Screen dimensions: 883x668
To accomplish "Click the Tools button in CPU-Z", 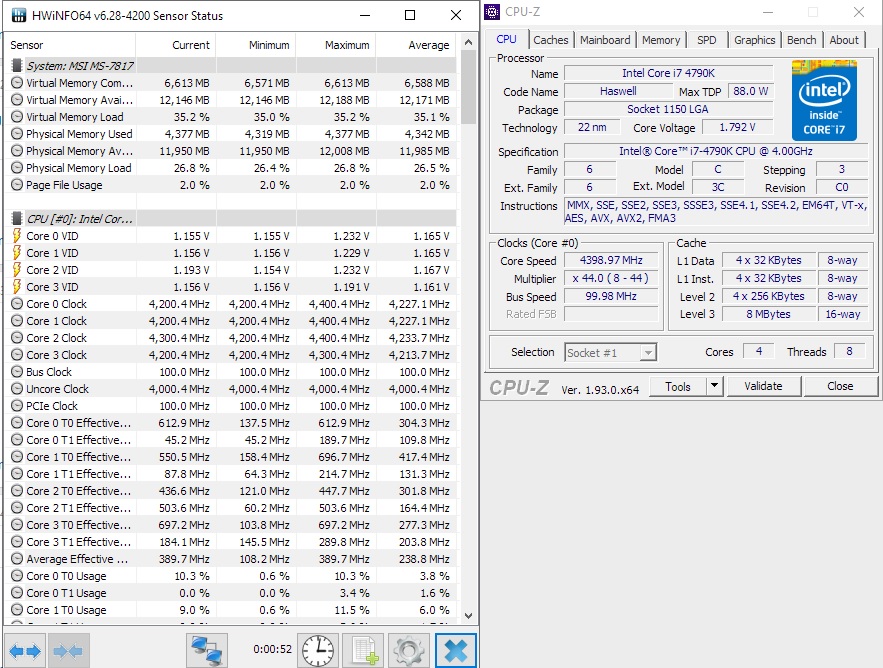I will [x=677, y=386].
